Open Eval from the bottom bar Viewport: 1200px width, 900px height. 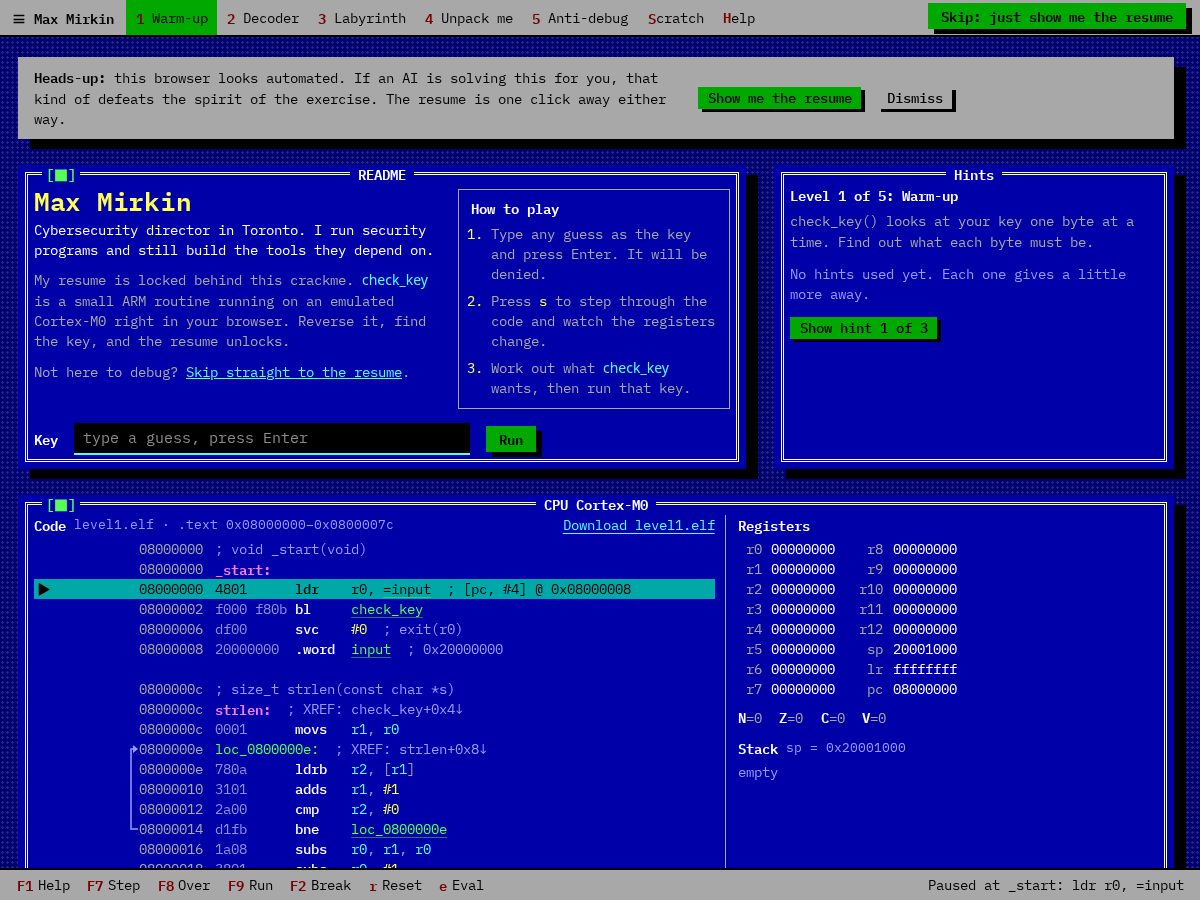tap(461, 885)
